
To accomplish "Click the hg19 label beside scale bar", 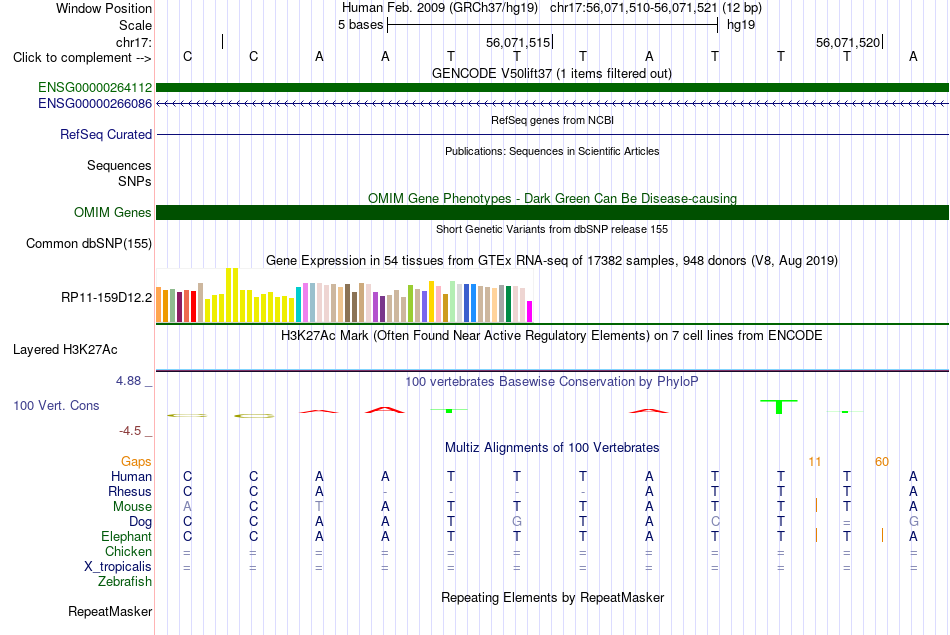I will tap(741, 25).
